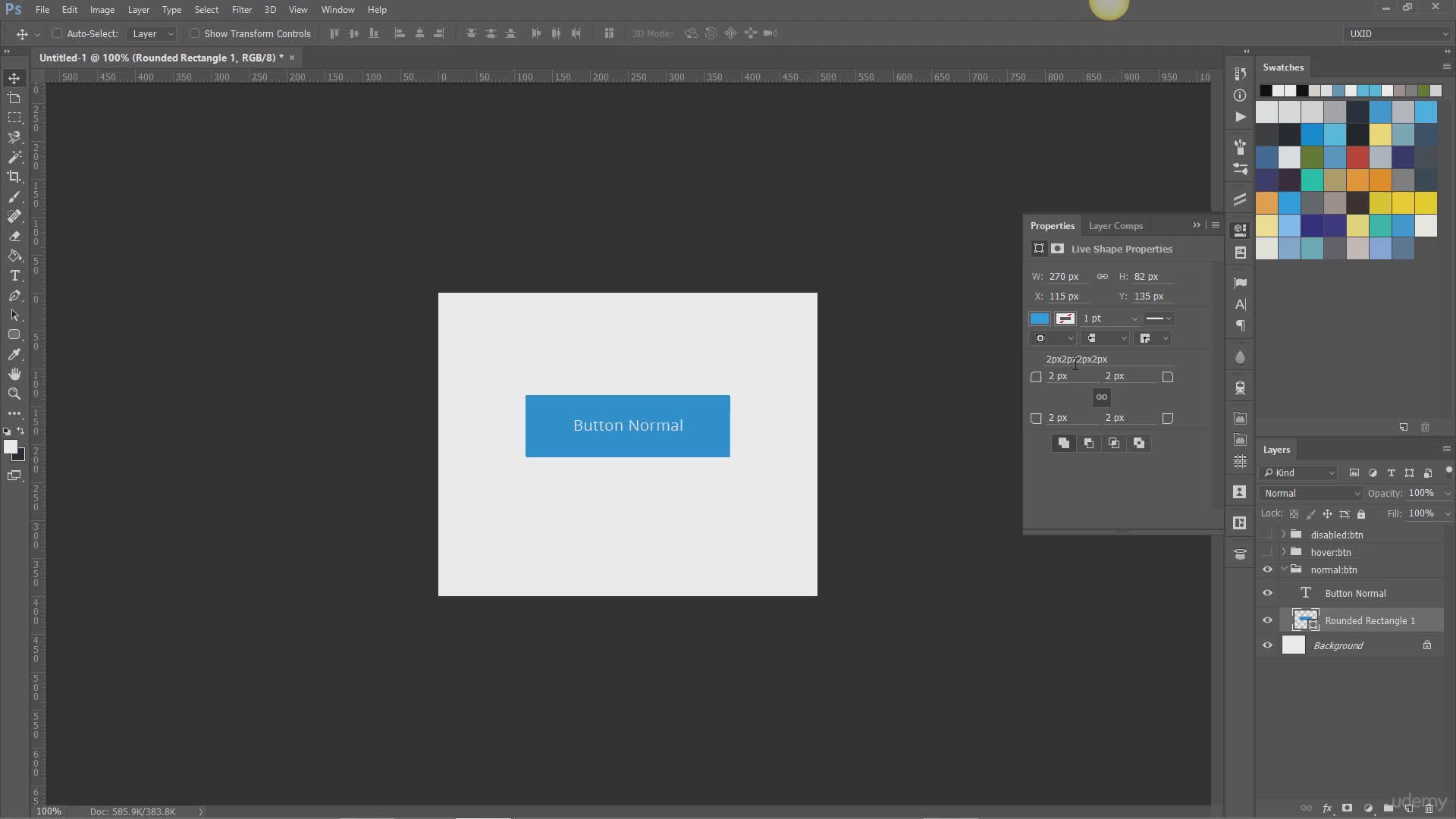Viewport: 1456px width, 819px height.
Task: Collapse the Properties panel with double arrows
Action: click(x=1197, y=225)
